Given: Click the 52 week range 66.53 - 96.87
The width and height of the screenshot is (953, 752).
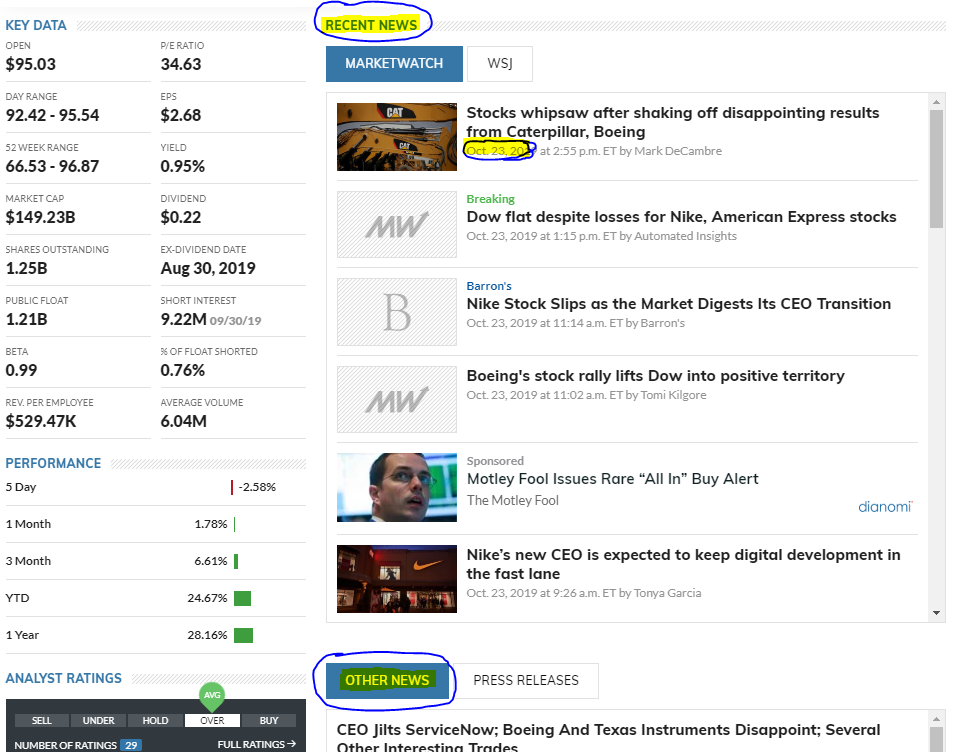Looking at the screenshot, I should click(x=52, y=167).
